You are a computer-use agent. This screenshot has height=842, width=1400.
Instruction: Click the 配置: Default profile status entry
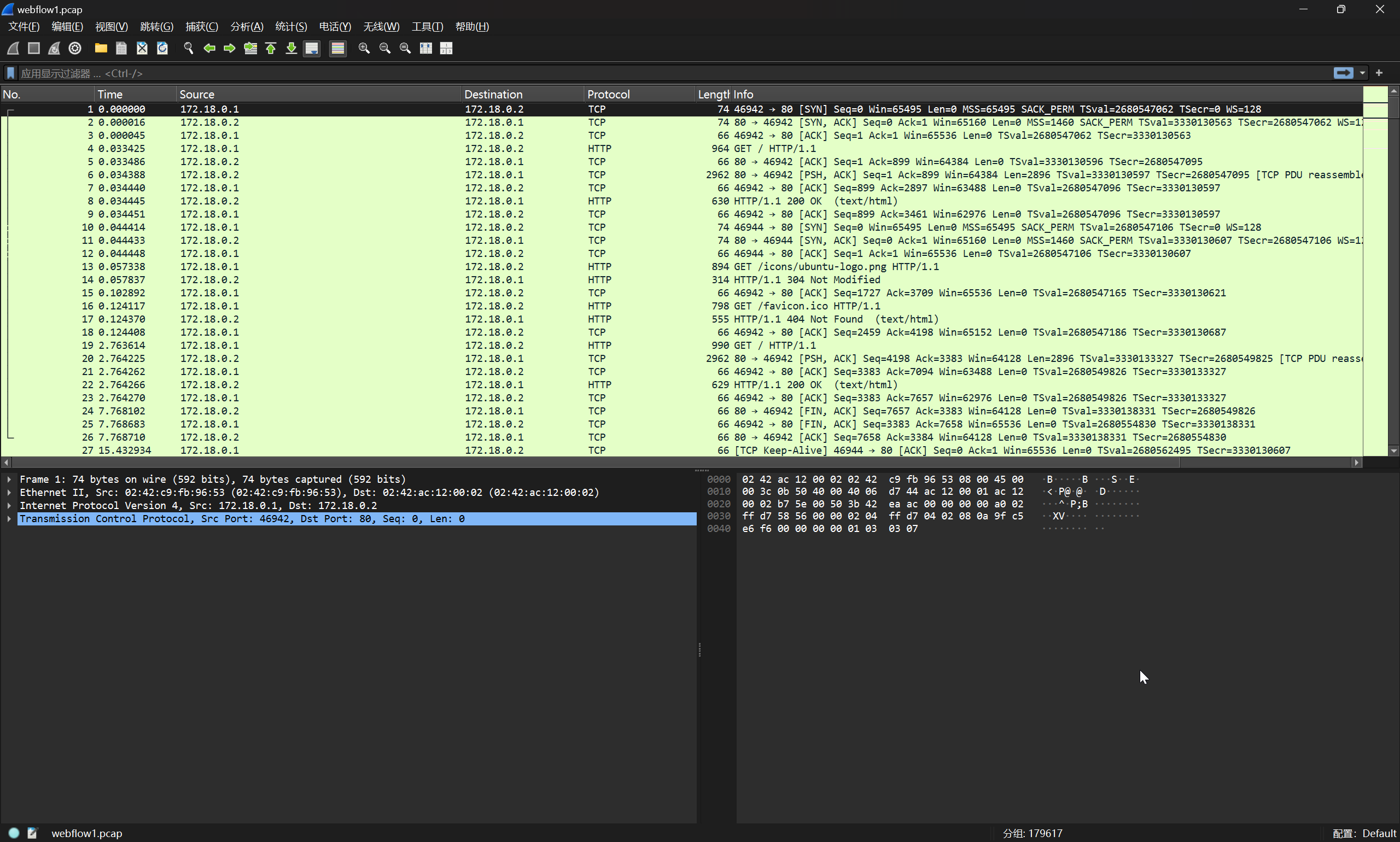click(1364, 833)
